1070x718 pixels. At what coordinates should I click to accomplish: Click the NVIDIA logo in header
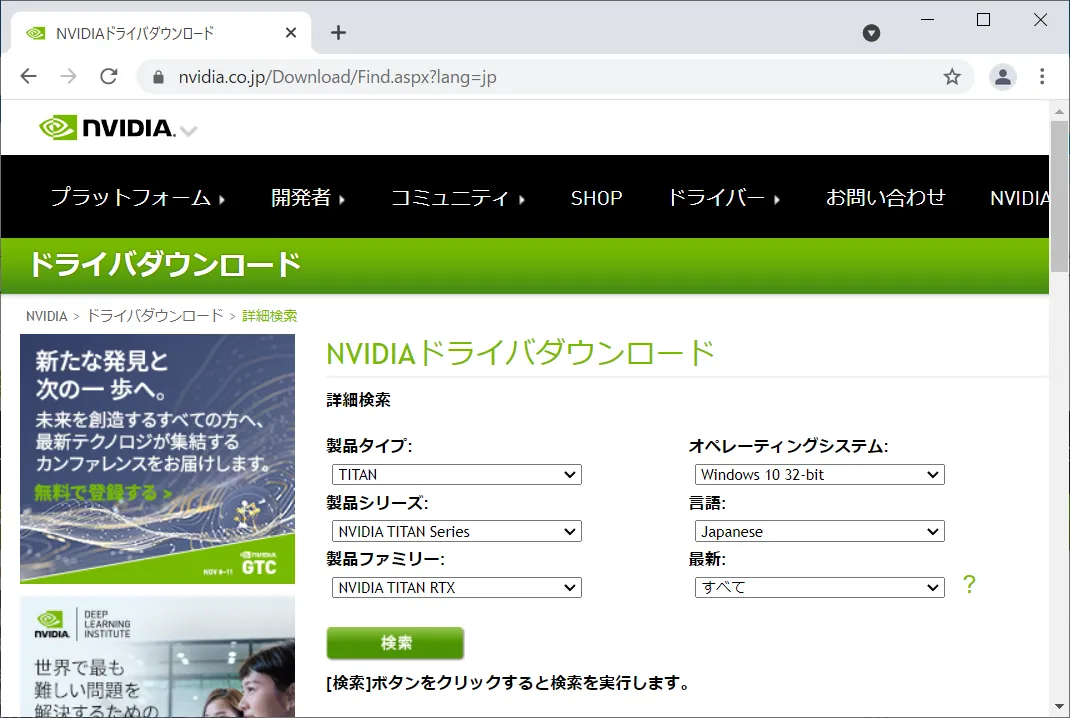pos(107,128)
